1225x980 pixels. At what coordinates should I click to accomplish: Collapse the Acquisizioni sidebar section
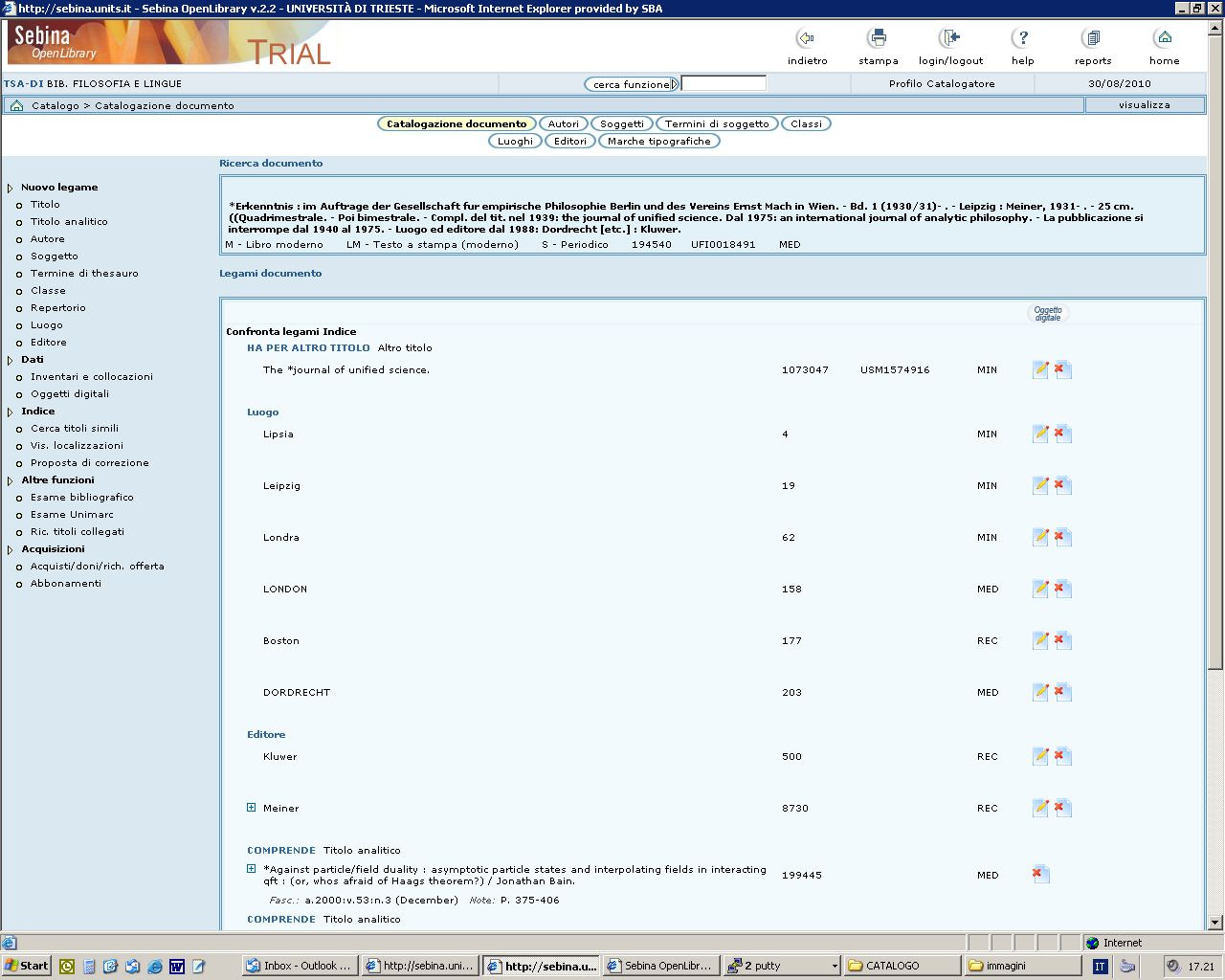pyautogui.click(x=11, y=550)
